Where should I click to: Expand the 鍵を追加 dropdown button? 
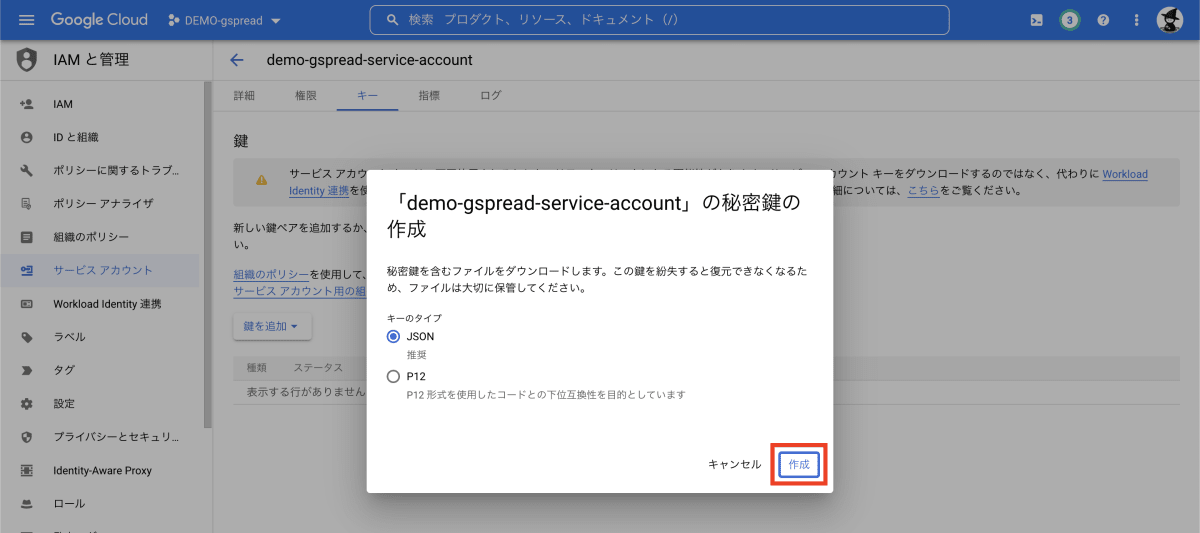(272, 327)
